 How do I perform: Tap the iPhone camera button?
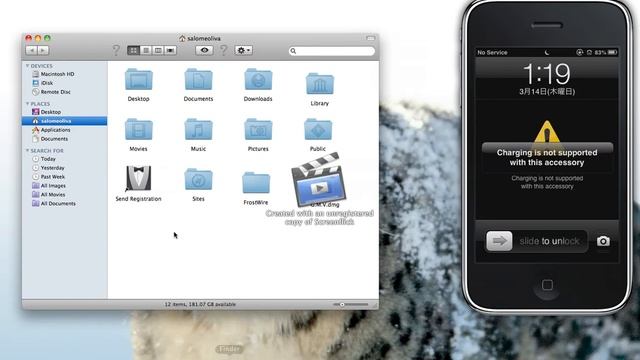[x=603, y=241]
